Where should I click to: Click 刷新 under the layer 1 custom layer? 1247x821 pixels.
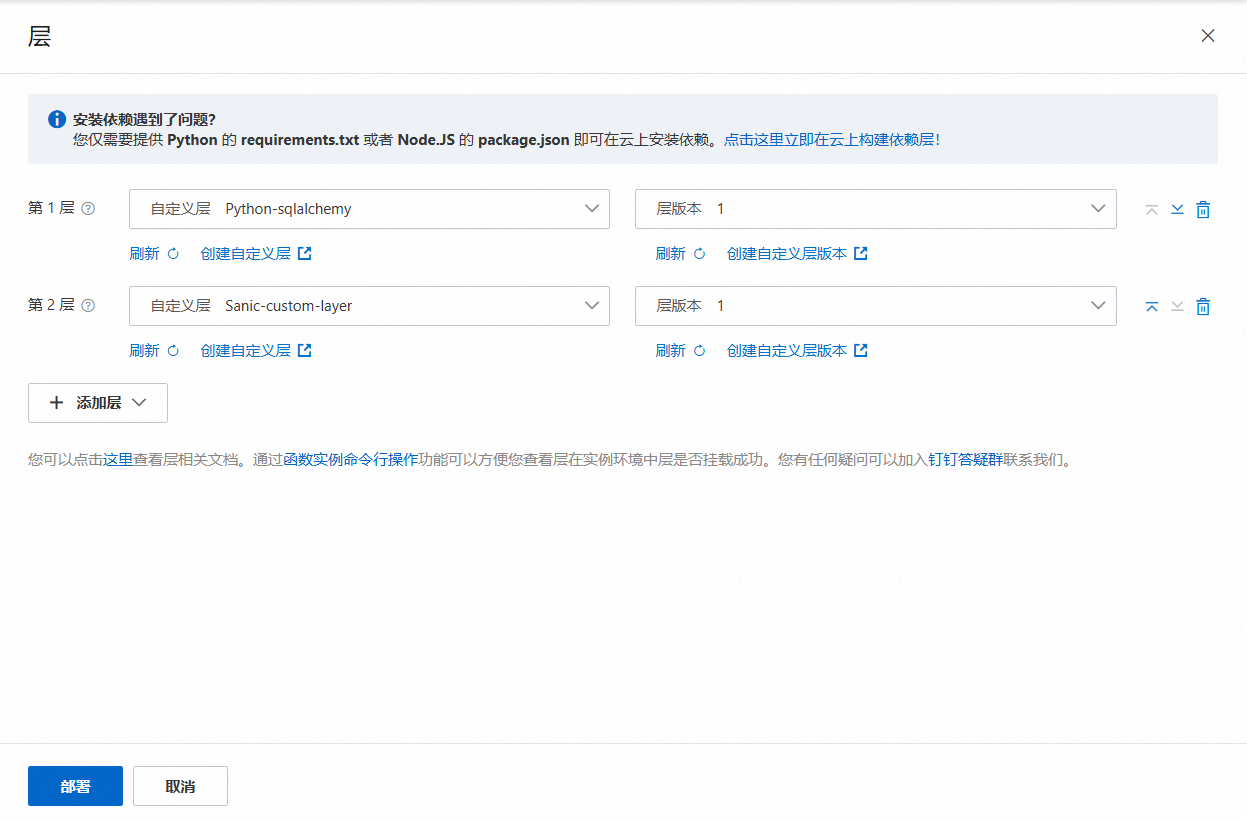144,254
